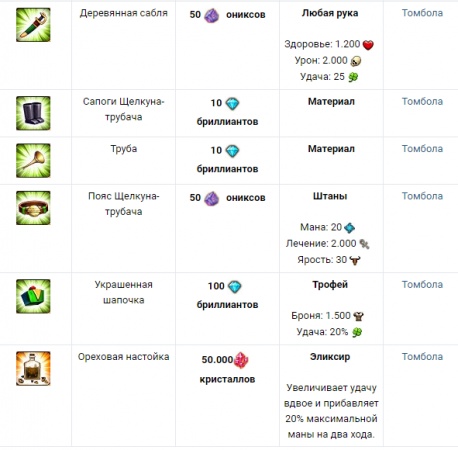Click the nut tincture bottle icon
Screen dimensions: 458x450
[x=33, y=368]
